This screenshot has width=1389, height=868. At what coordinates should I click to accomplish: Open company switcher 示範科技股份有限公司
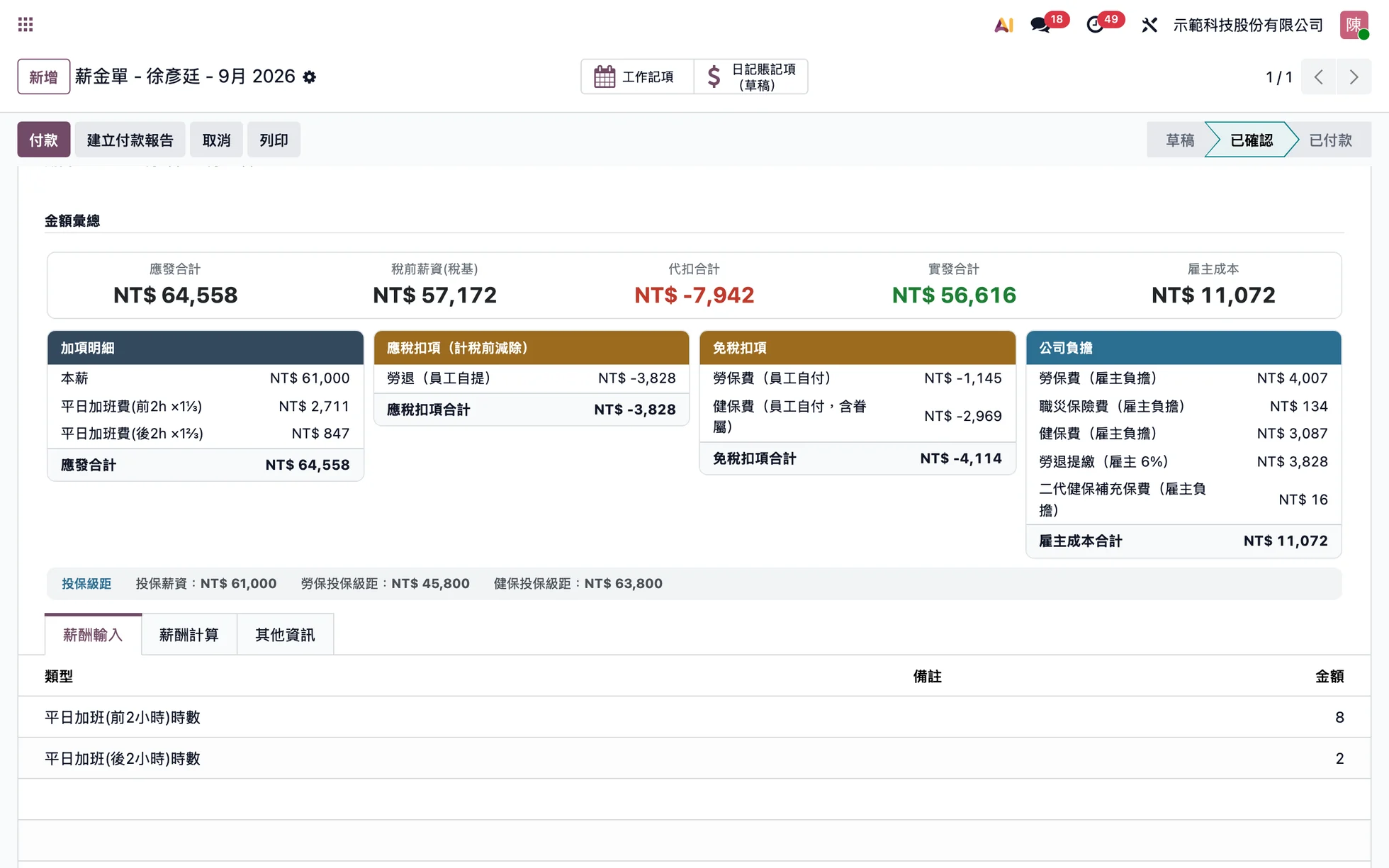click(1248, 25)
